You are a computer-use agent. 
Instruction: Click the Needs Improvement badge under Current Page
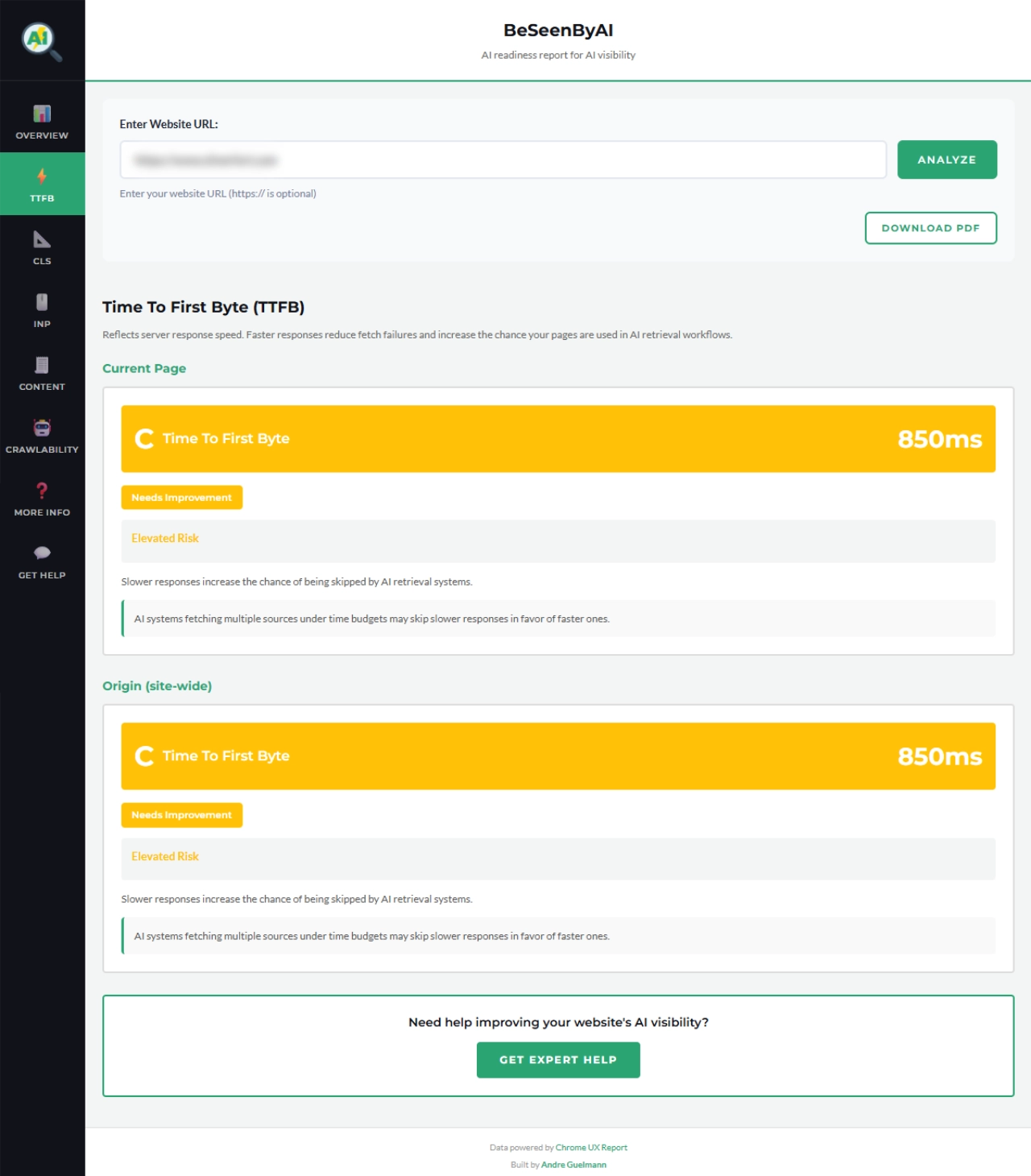coord(180,497)
